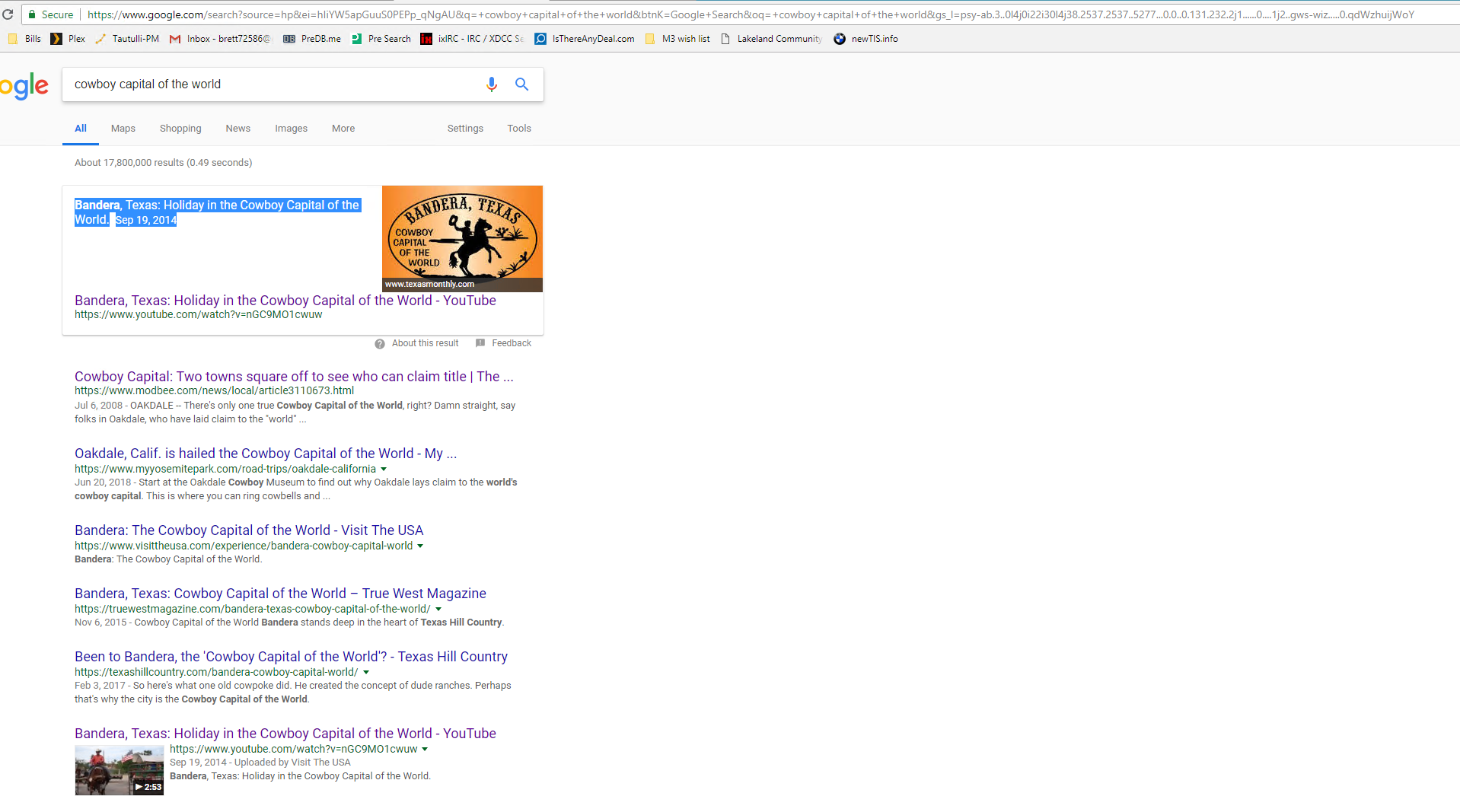
Task: Expand dropdown arrow next to bottom youtube URL
Action: (x=425, y=750)
